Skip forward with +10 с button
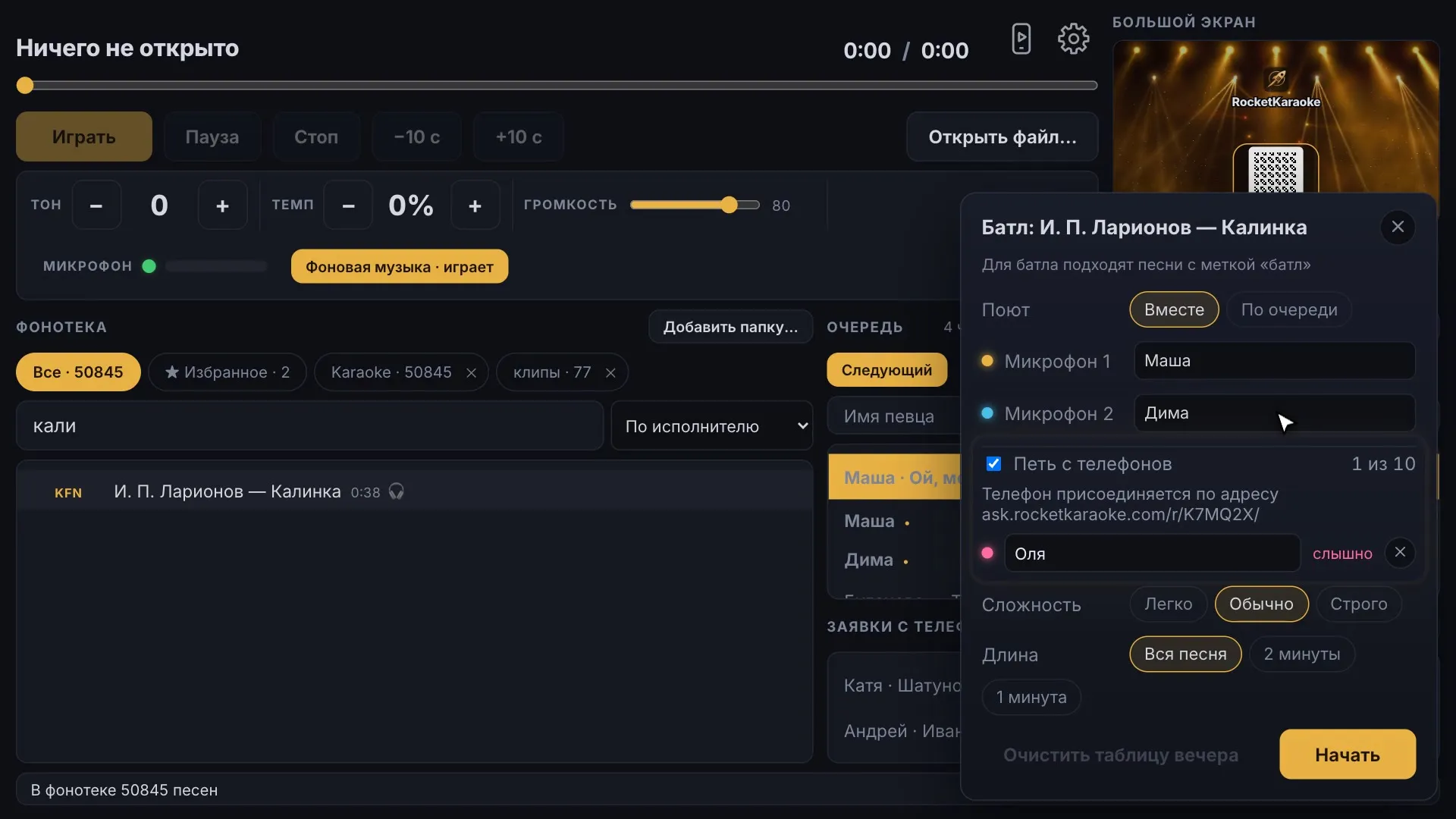 [x=518, y=136]
